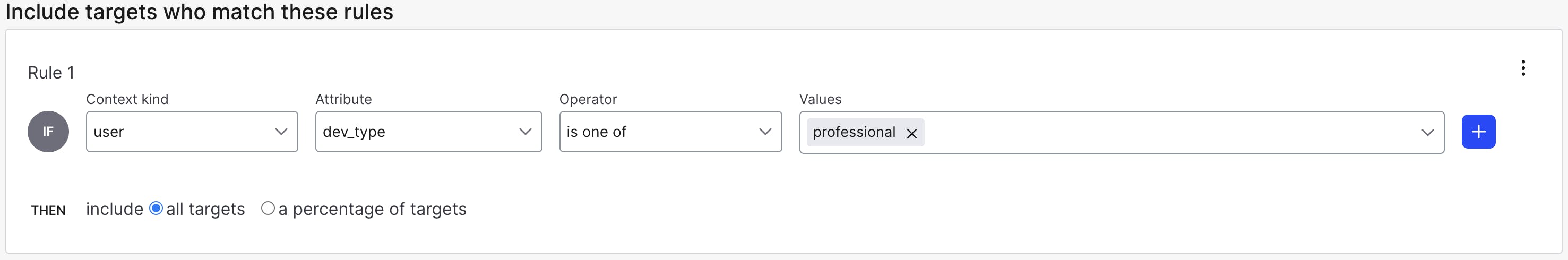
Task: Open the Operator dropdown showing "is one of"
Action: tap(660, 132)
